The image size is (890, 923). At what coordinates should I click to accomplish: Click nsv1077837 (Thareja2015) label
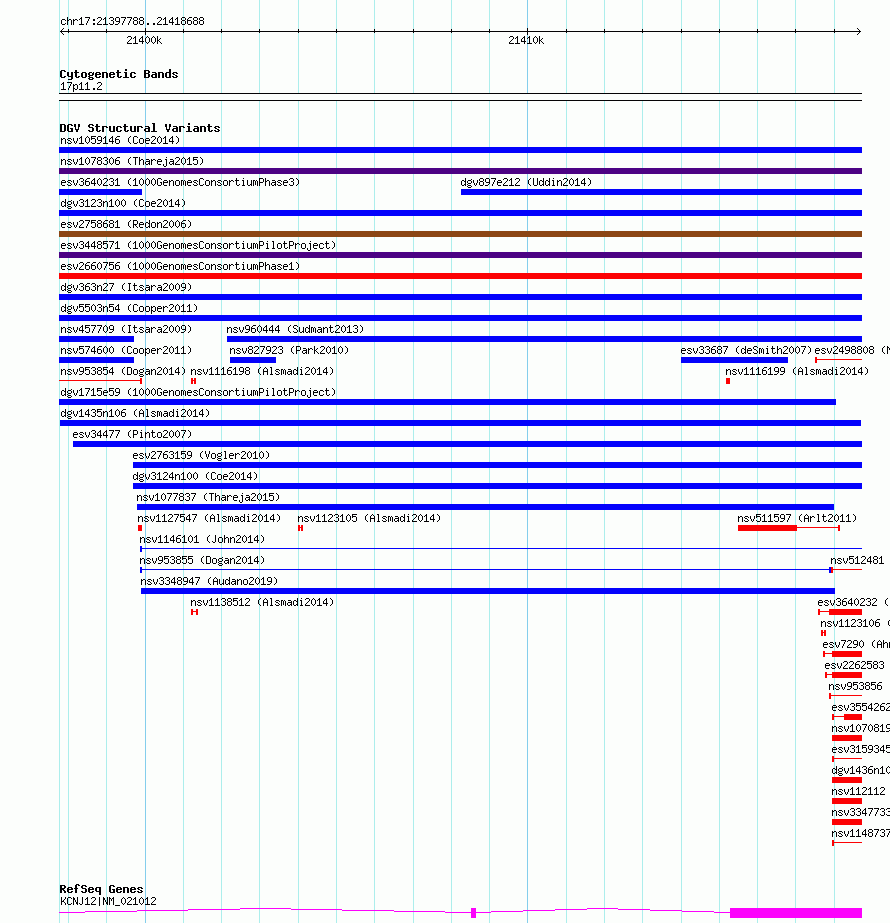(208, 497)
